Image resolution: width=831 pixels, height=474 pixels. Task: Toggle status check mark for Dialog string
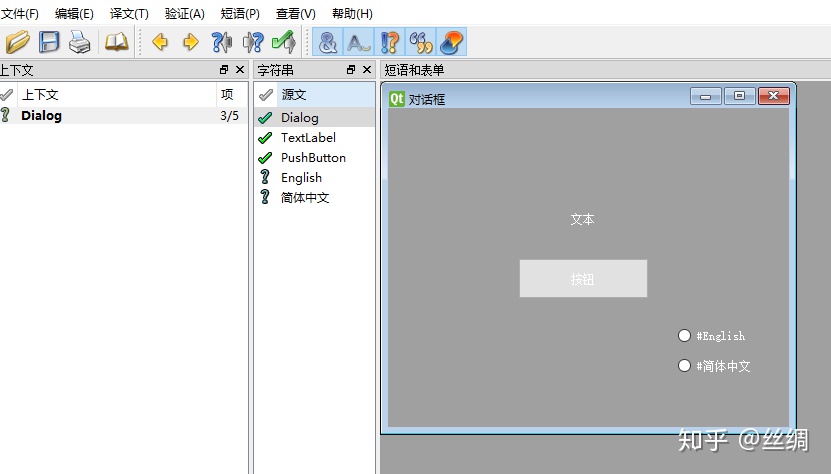point(265,117)
